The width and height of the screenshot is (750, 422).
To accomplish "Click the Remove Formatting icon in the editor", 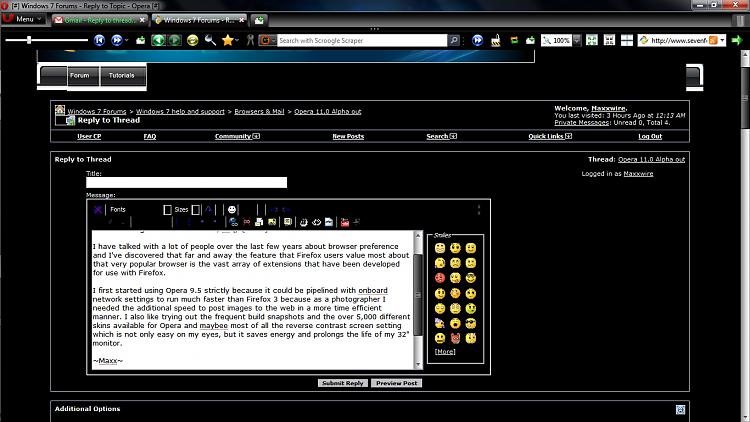I will point(98,210).
